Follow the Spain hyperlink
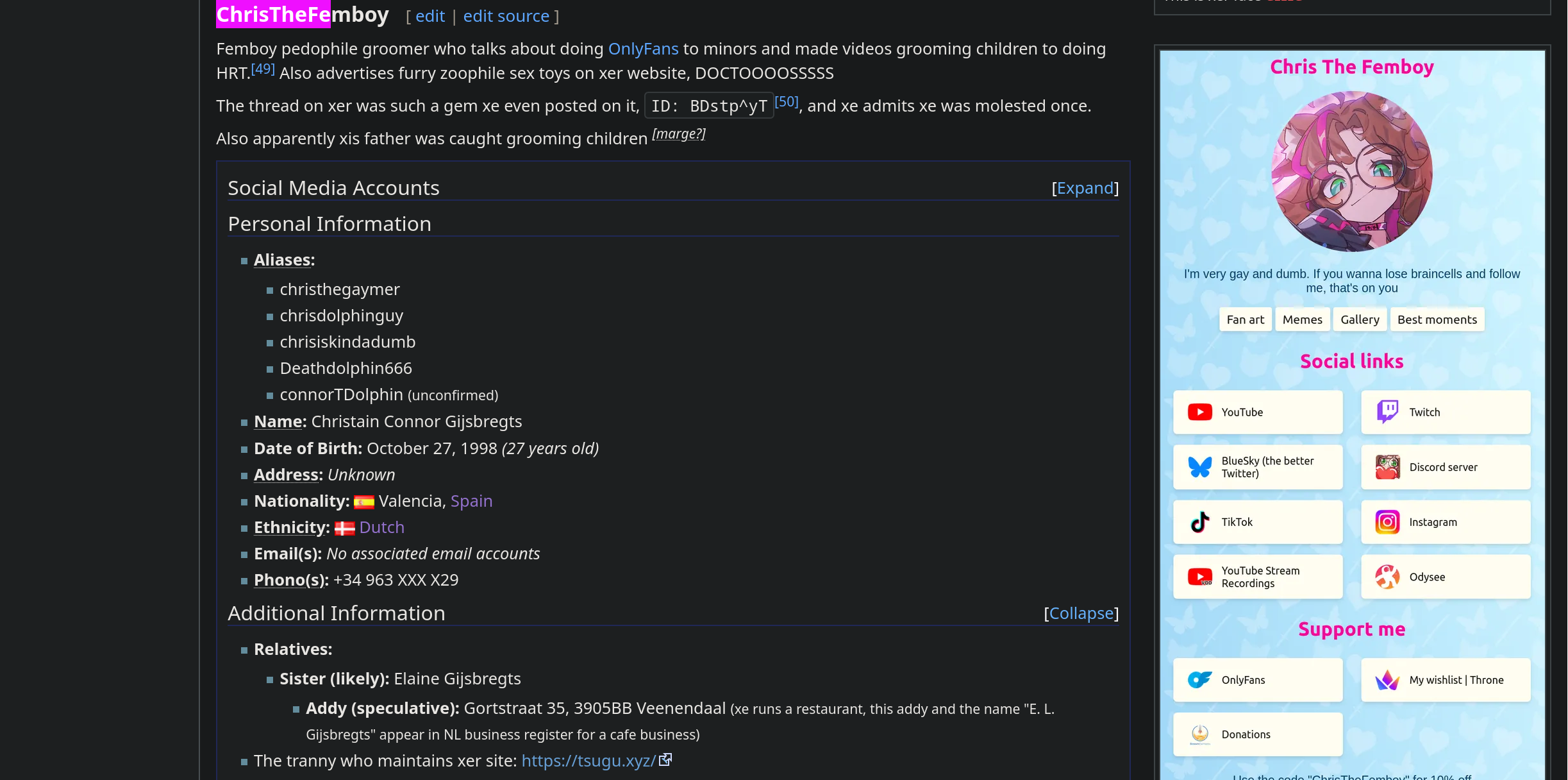The width and height of the screenshot is (1568, 780). 471,501
